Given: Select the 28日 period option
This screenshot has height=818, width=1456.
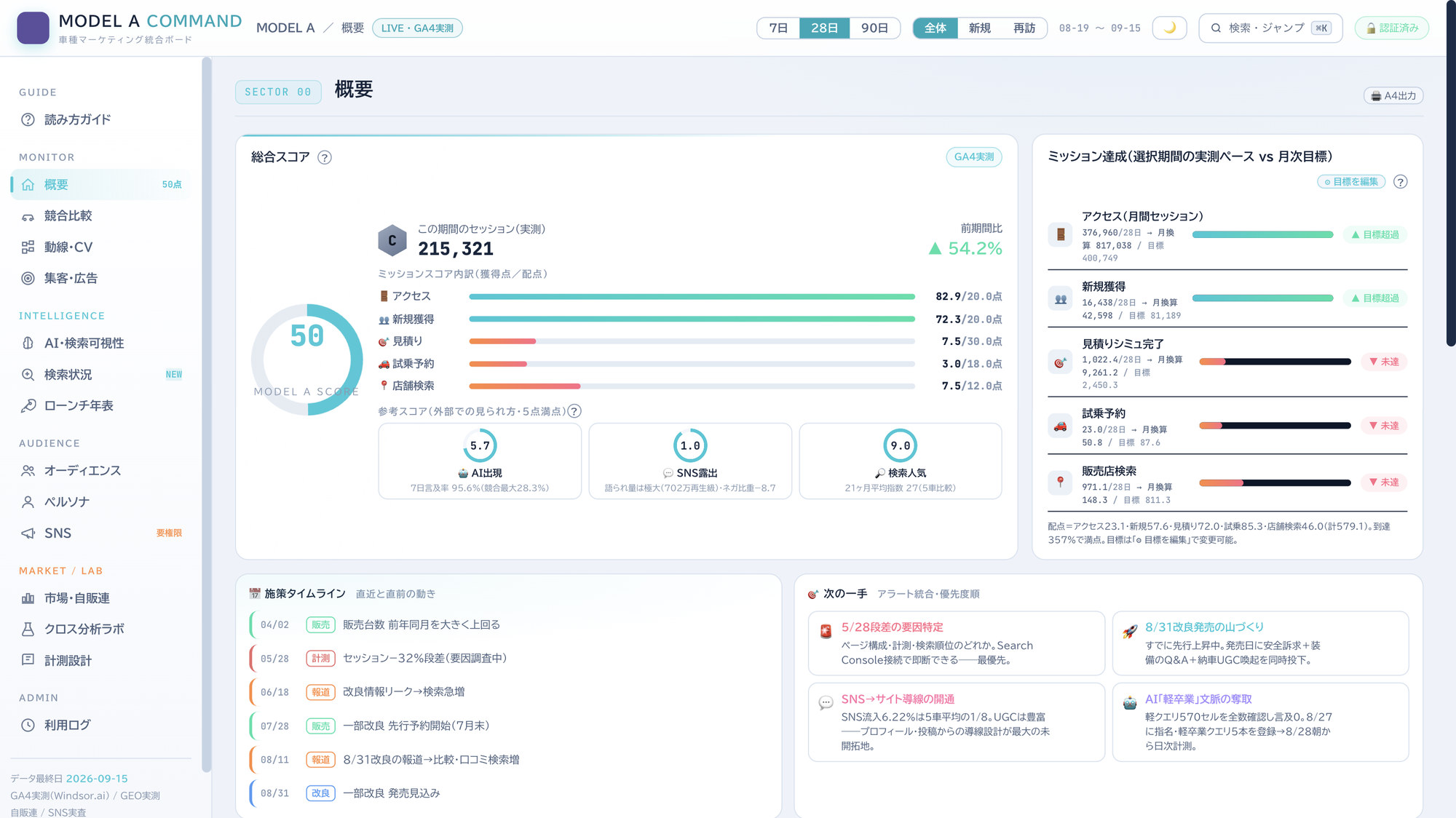Looking at the screenshot, I should (x=824, y=28).
